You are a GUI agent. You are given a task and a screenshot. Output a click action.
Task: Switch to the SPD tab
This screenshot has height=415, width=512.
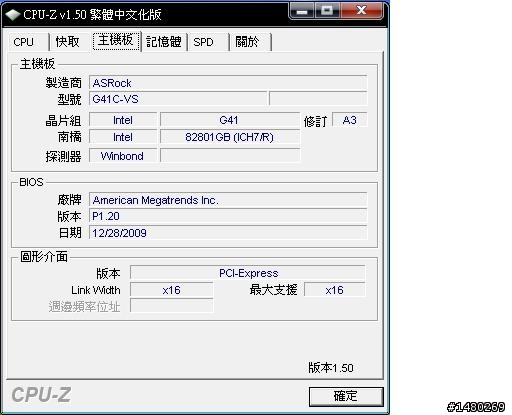pyautogui.click(x=209, y=42)
